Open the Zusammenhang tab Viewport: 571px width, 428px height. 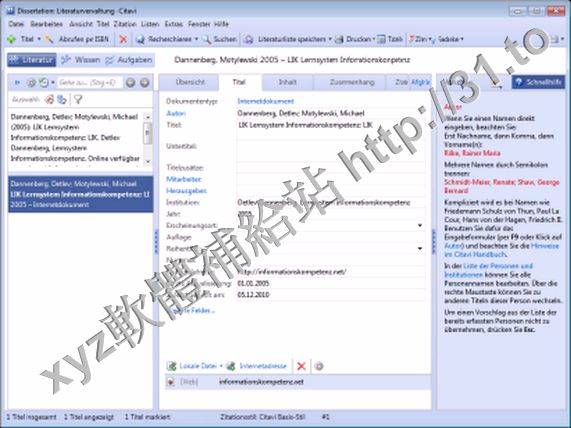(x=352, y=82)
